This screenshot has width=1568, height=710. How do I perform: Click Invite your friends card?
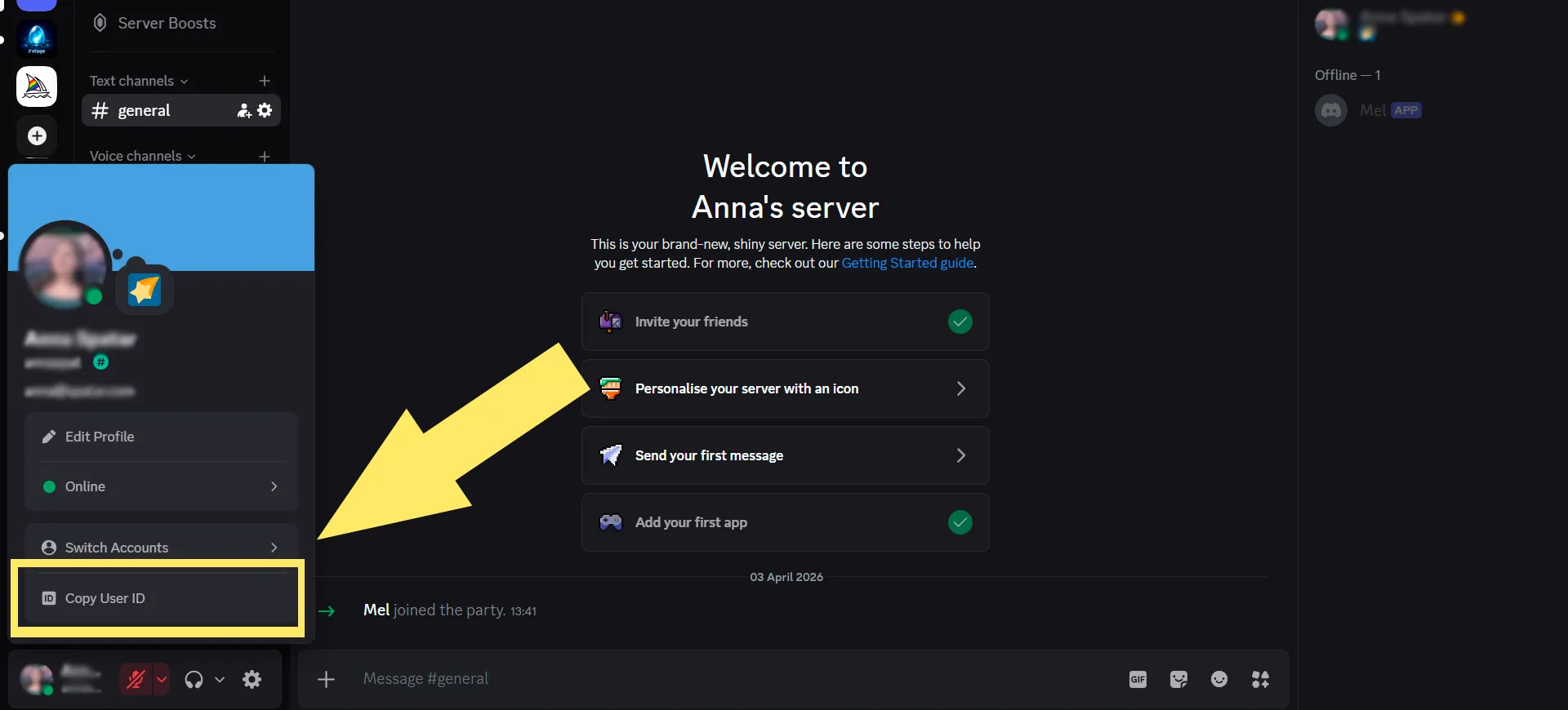786,322
